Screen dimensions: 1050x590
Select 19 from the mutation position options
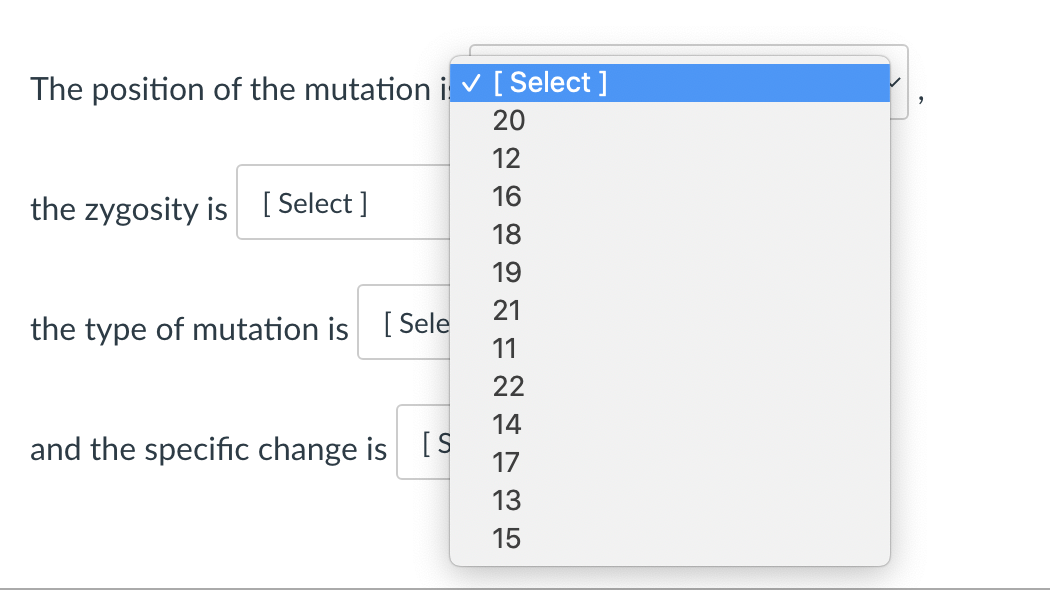tap(507, 272)
